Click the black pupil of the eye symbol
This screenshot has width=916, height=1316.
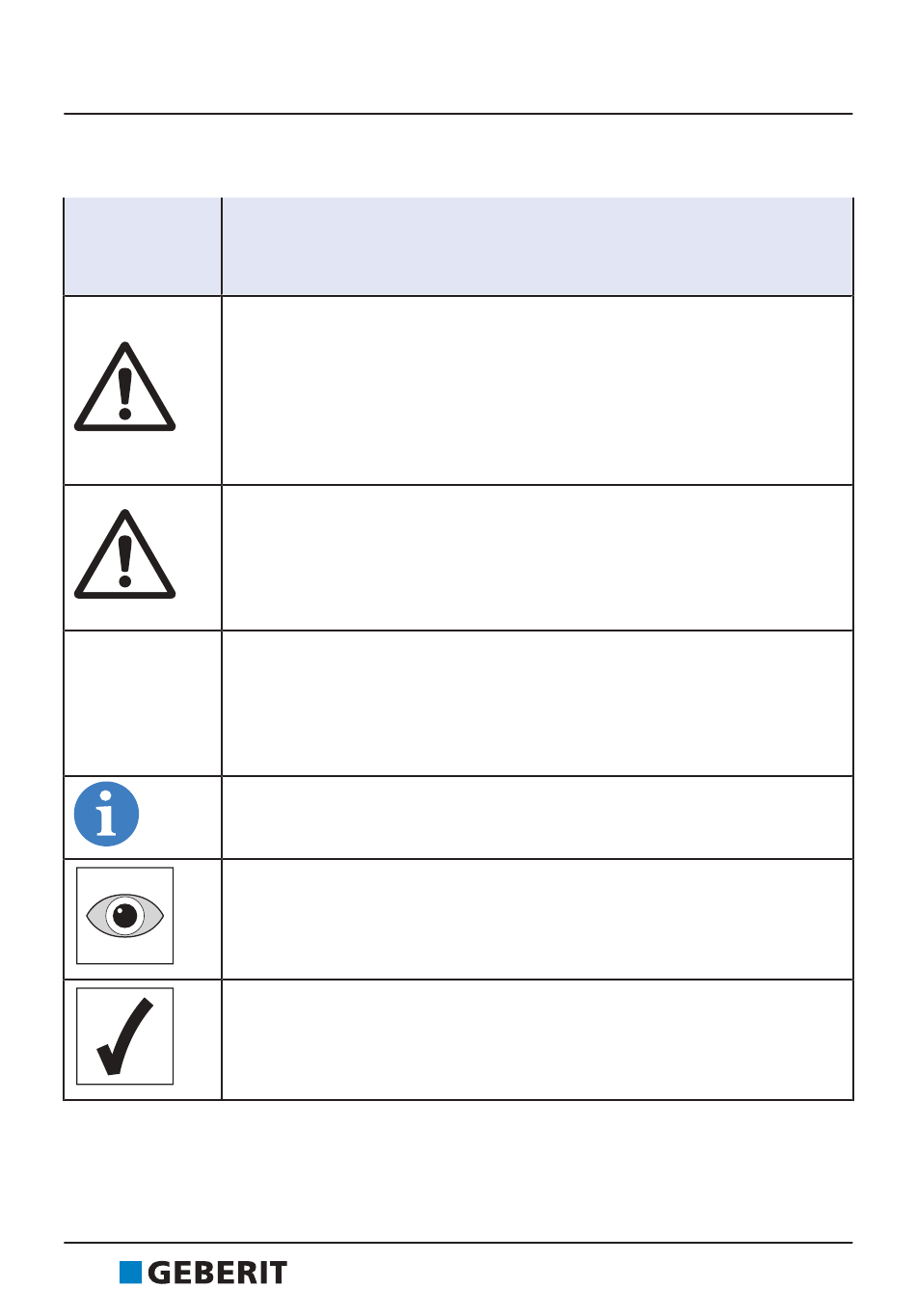[125, 916]
